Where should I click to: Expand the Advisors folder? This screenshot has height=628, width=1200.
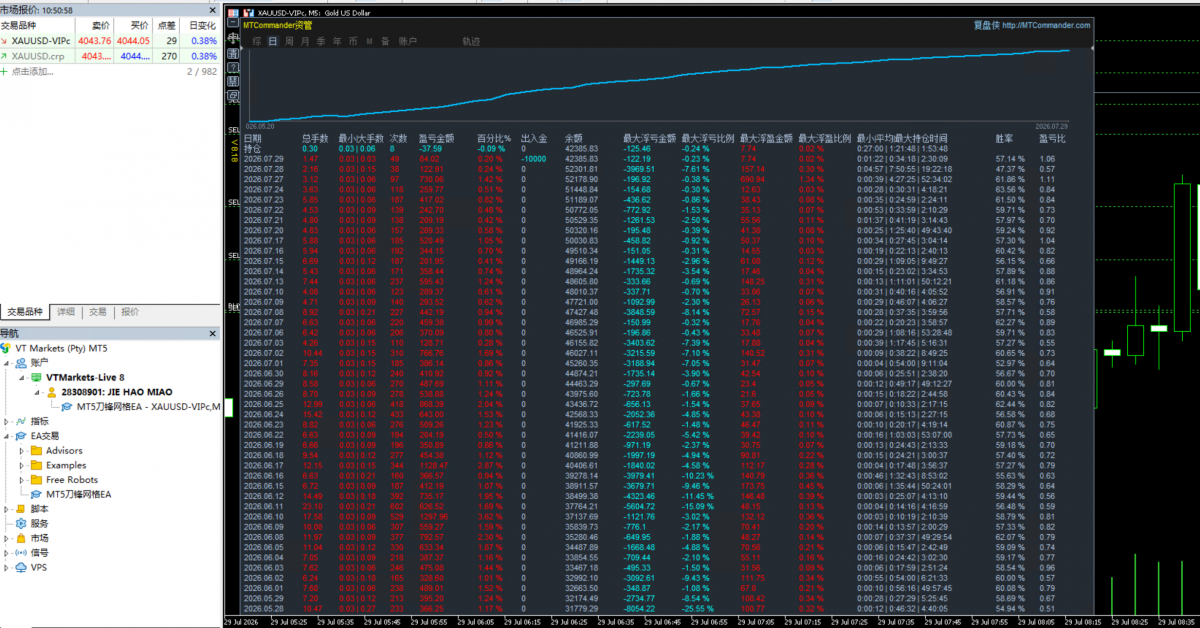tap(22, 451)
